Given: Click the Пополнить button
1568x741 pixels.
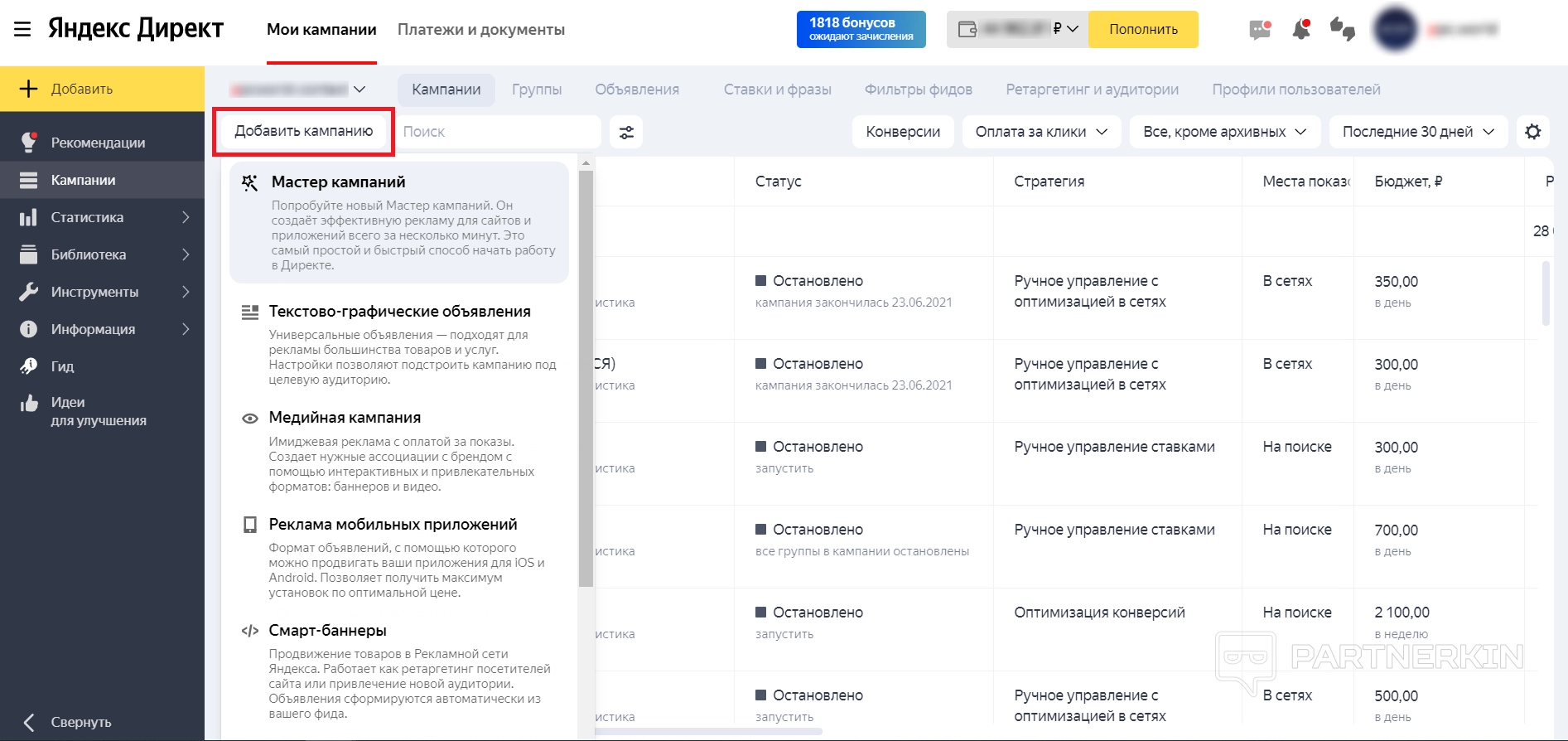Looking at the screenshot, I should [x=1143, y=29].
